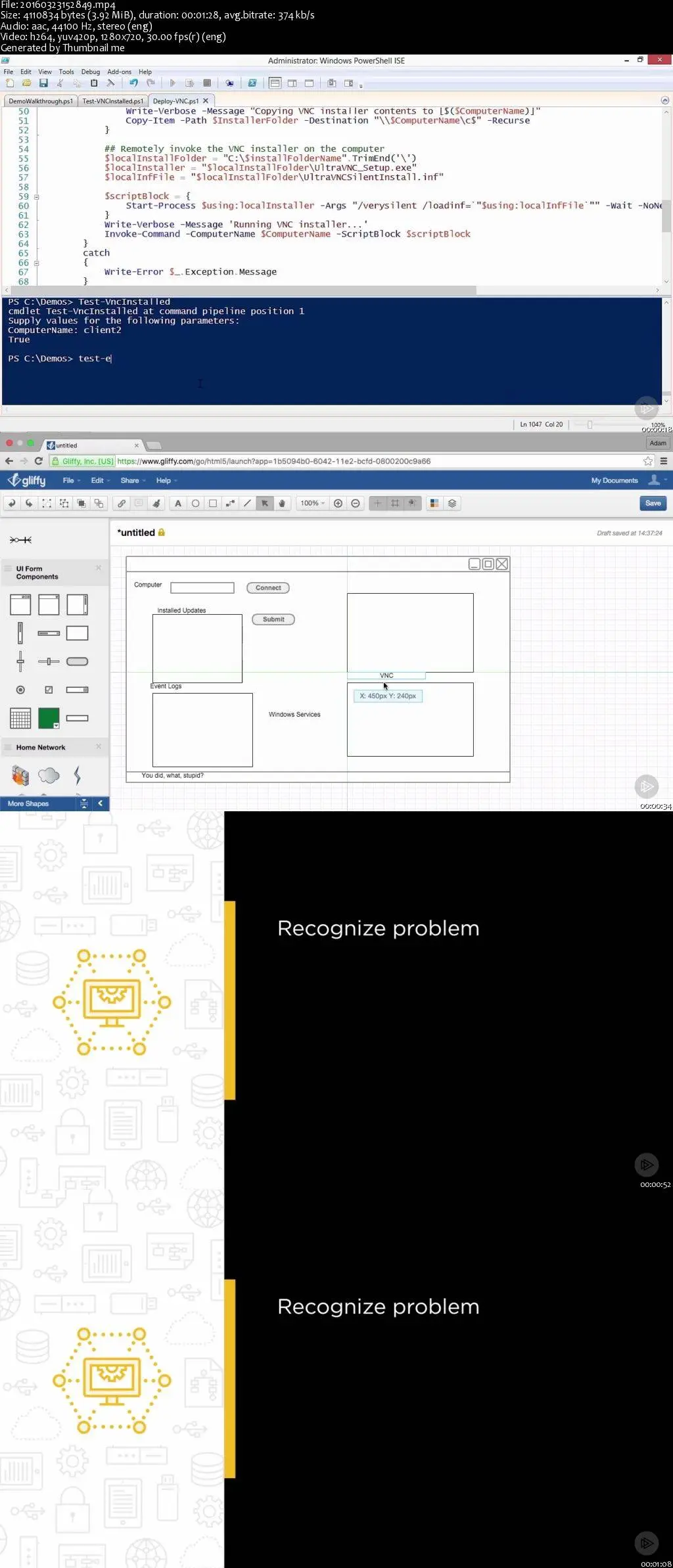Bookmark page with Chrome star icon
The image size is (673, 1568).
coord(648,461)
